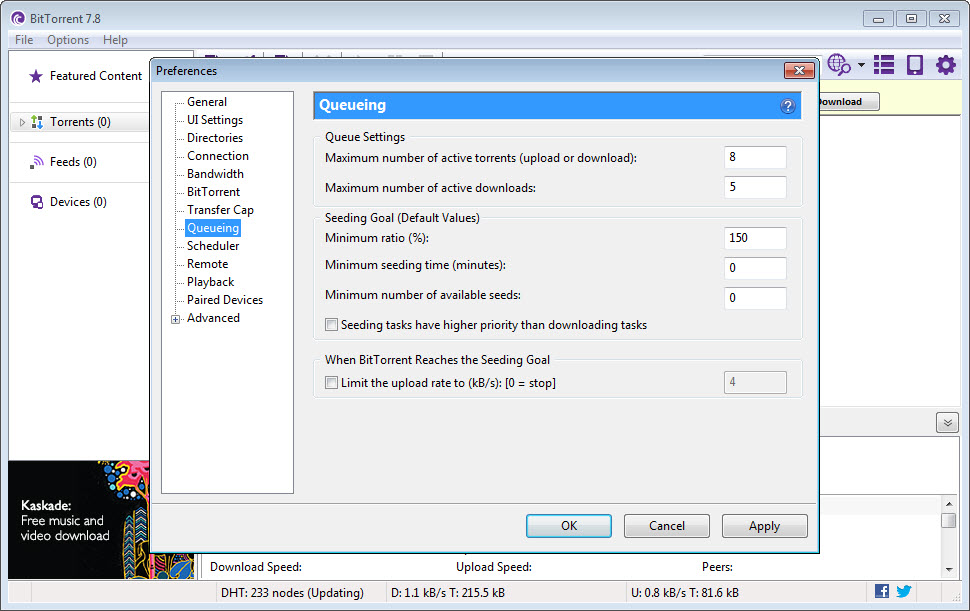Click the minimum available seeds field
970x611 pixels.
point(755,297)
